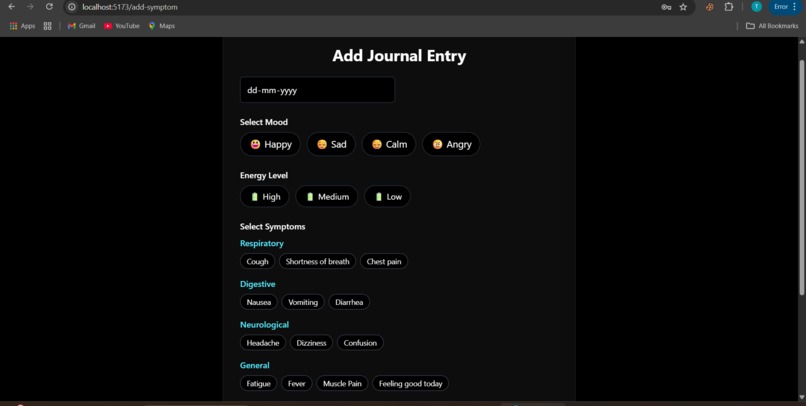Screen dimensions: 806x406
Task: Click the scrollbar down arrow
Action: (801, 397)
